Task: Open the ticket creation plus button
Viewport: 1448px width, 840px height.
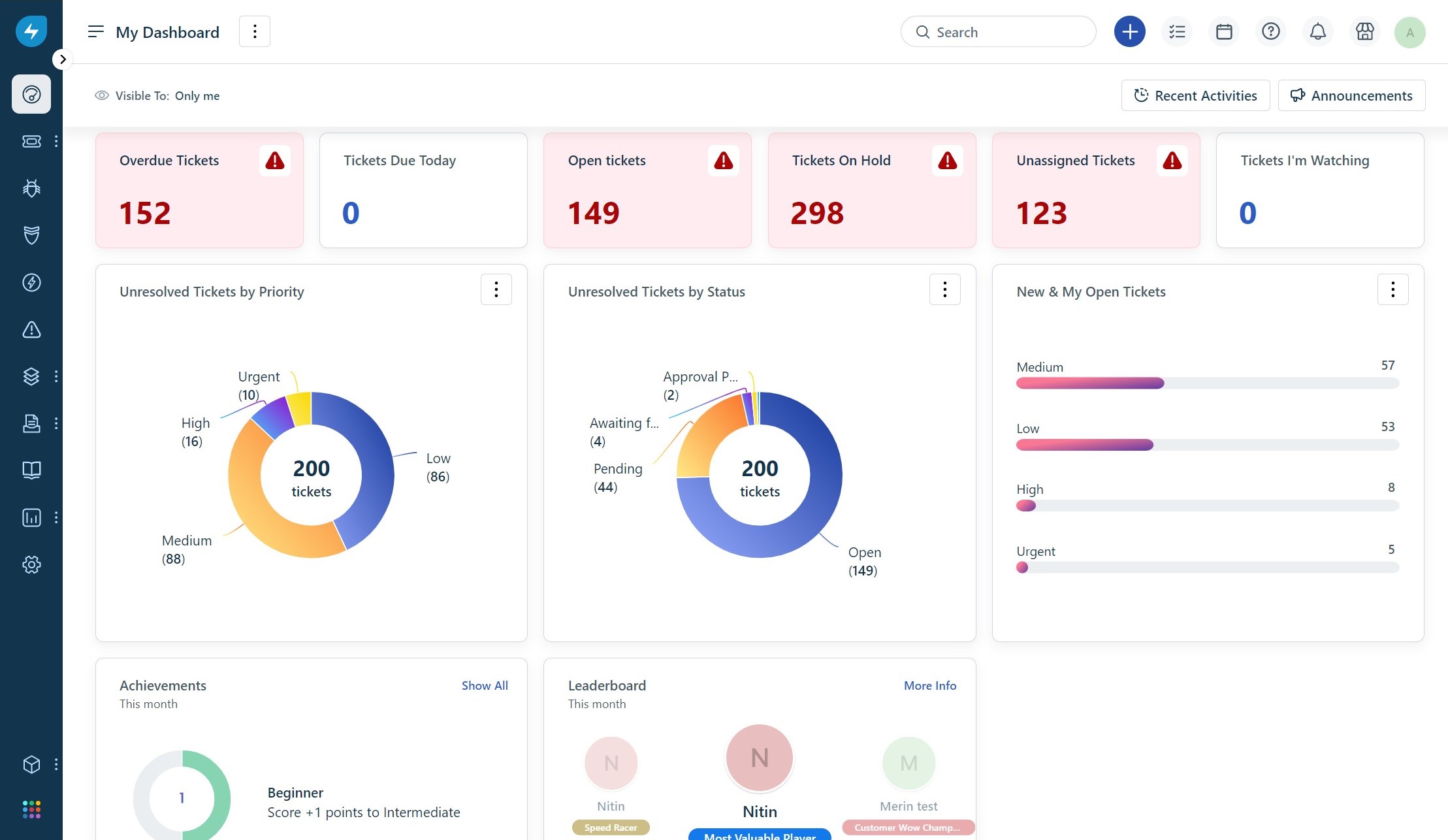Action: (1129, 31)
